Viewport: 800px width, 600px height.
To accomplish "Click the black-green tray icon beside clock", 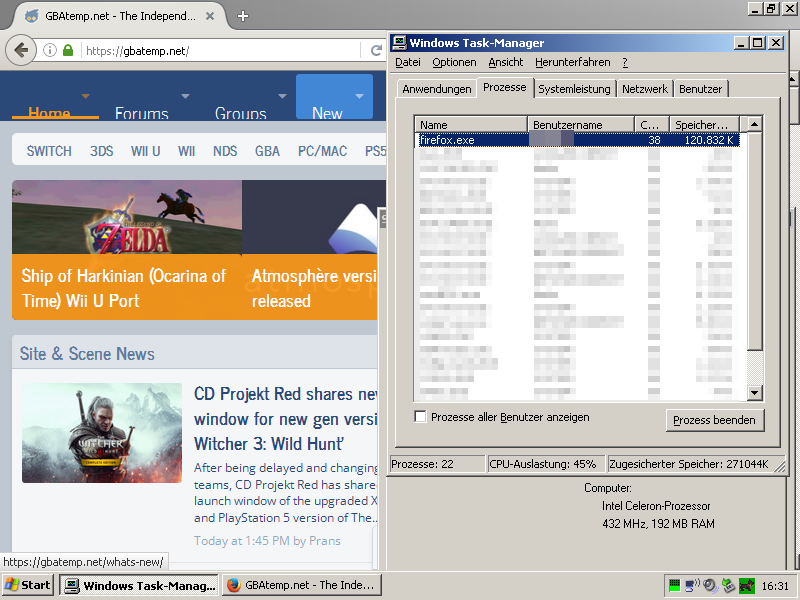I will tap(746, 585).
